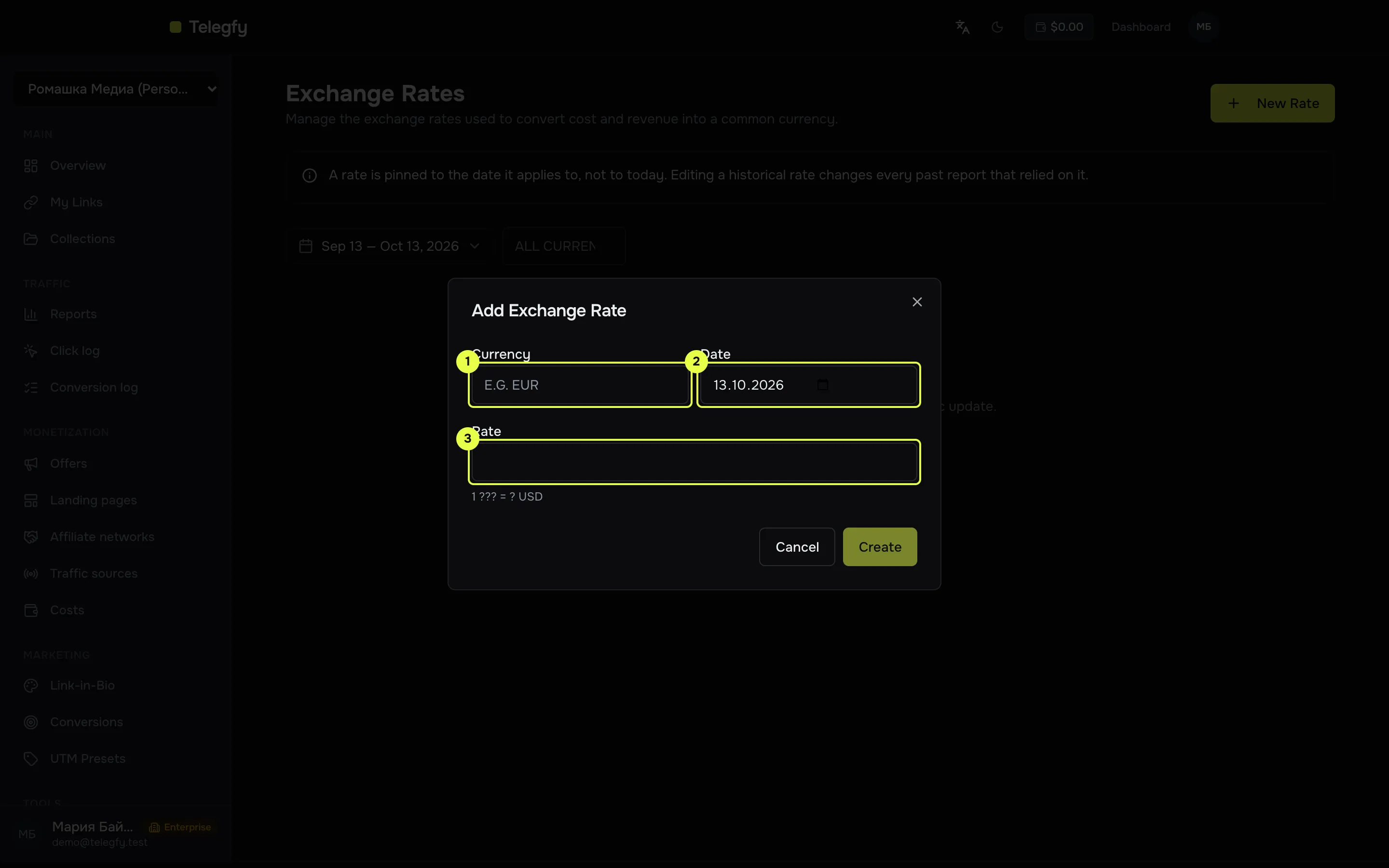This screenshot has width=1389, height=868.
Task: Open the МБ user avatar menu
Action: tap(1204, 27)
